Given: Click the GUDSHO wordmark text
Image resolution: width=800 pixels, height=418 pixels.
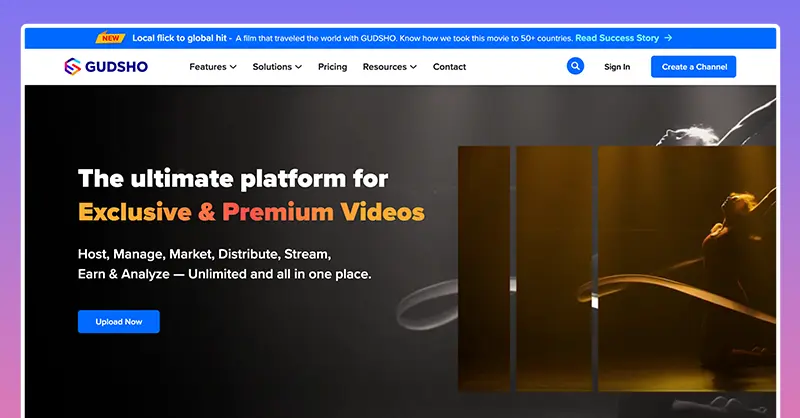Looking at the screenshot, I should click(x=116, y=67).
